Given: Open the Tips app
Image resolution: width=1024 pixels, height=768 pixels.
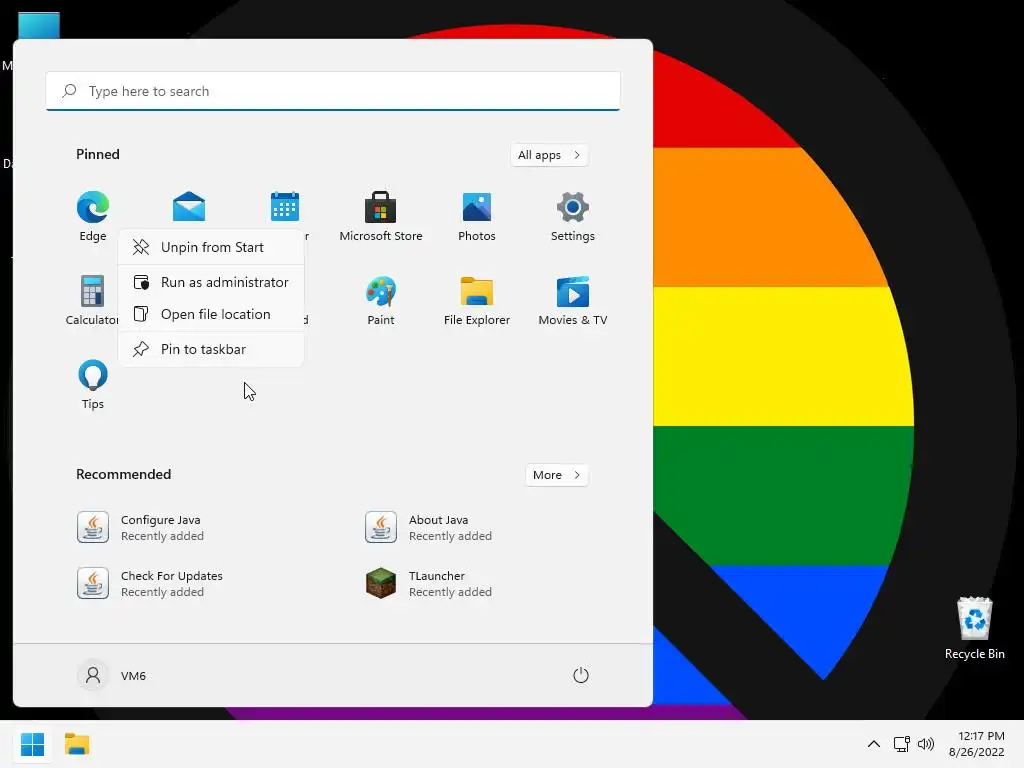Looking at the screenshot, I should coord(93,384).
